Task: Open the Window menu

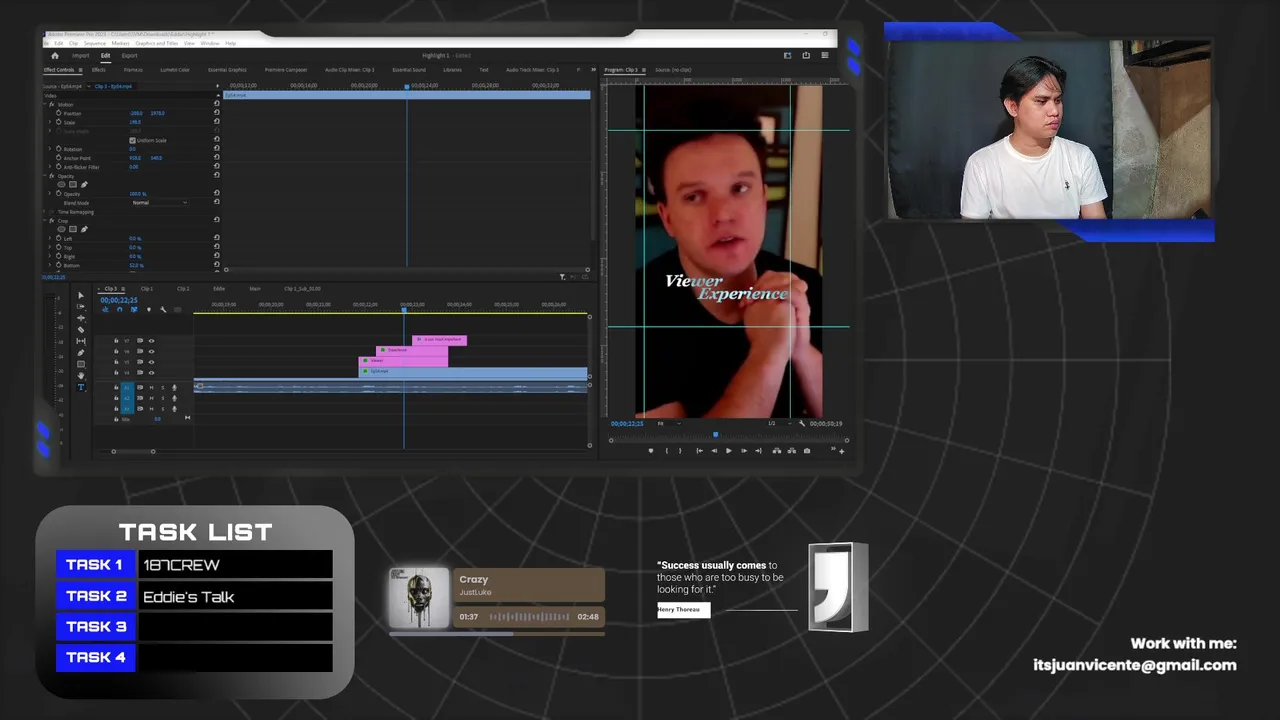Action: coord(210,43)
